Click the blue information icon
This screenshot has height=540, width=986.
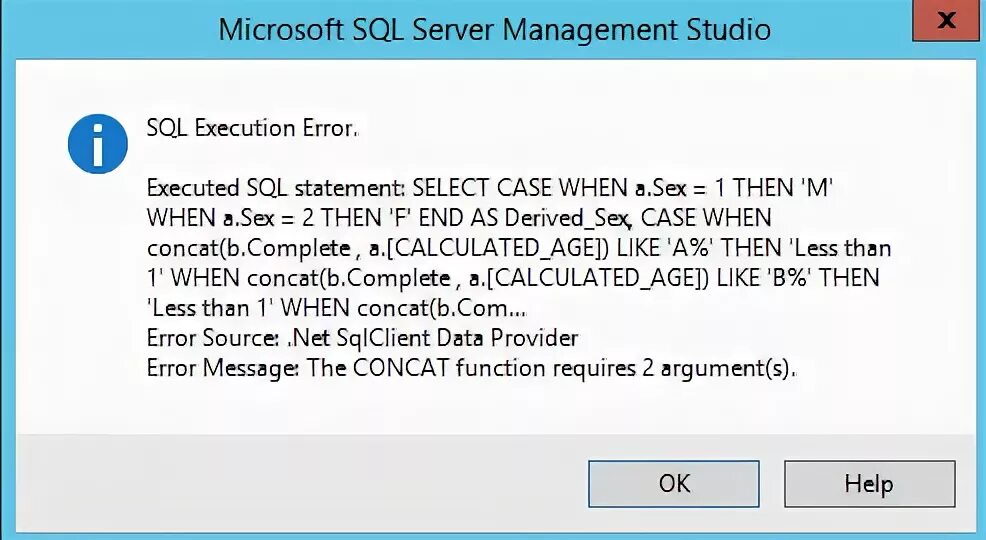[x=98, y=143]
